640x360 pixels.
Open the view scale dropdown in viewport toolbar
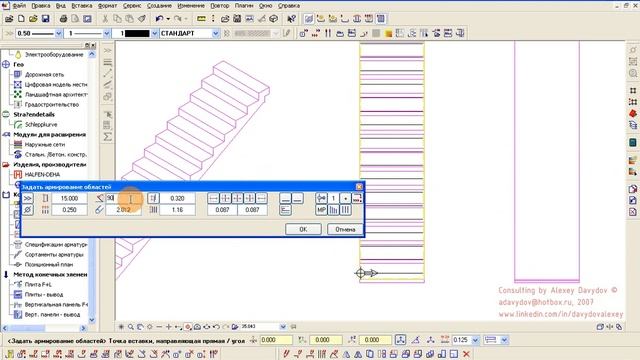click(x=283, y=327)
